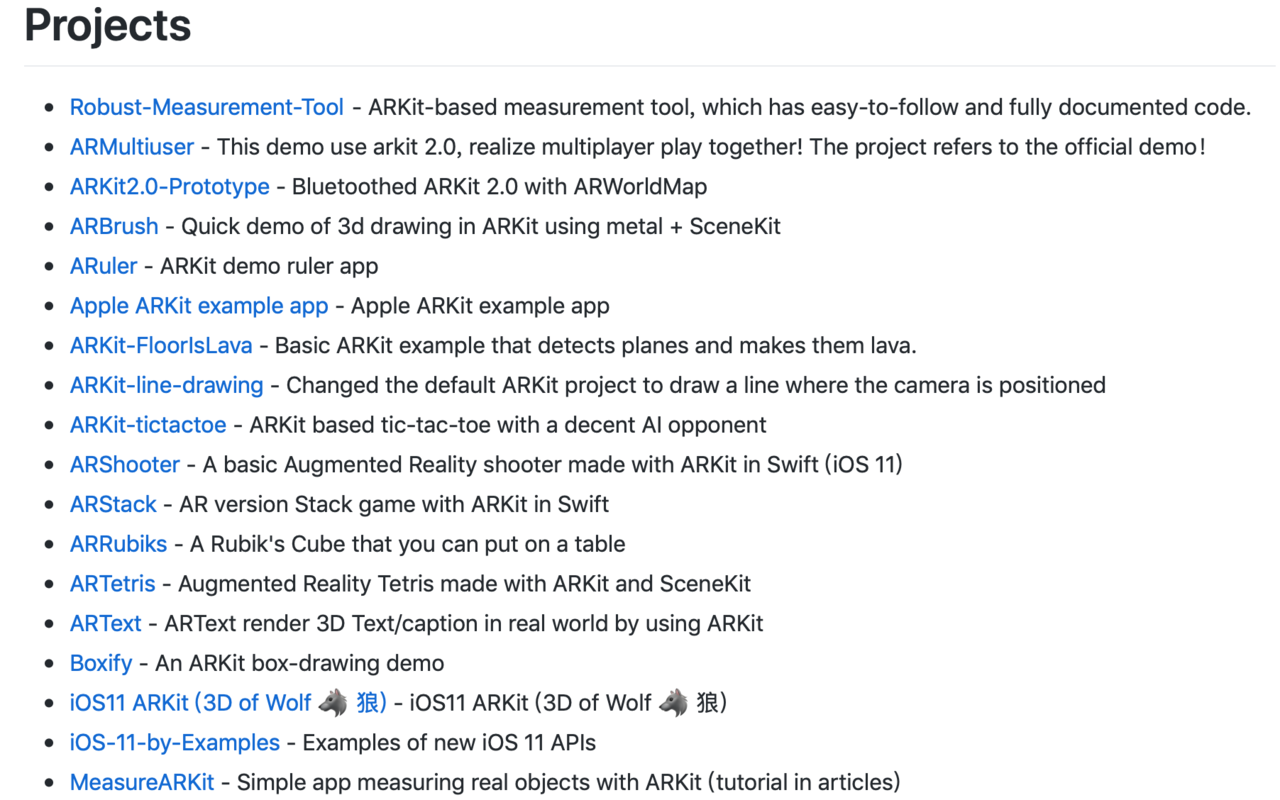Image resolution: width=1280 pixels, height=800 pixels.
Task: Open the ARMultiuser repository link
Action: pos(132,147)
